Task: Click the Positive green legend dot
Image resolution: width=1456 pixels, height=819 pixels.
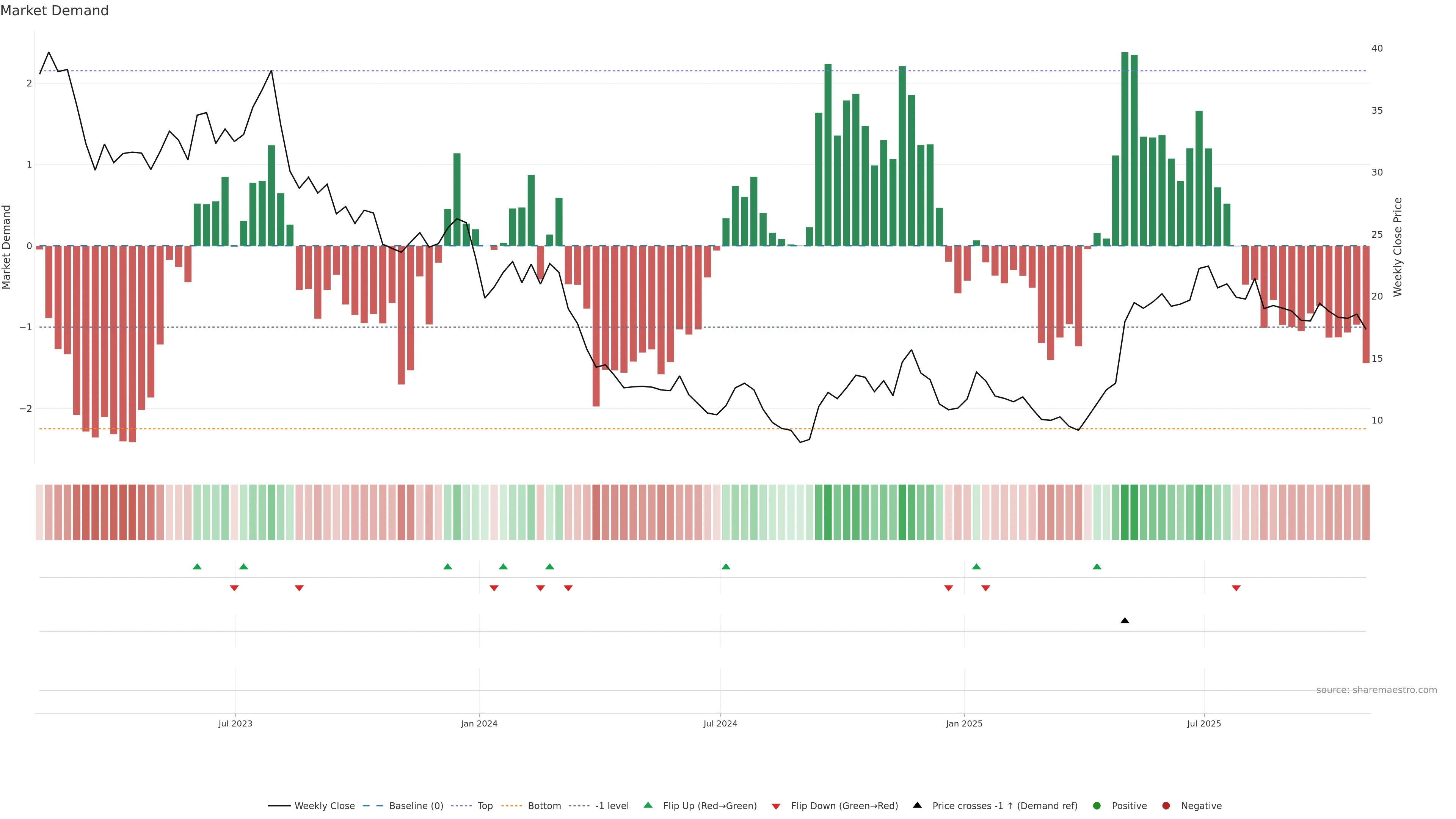Action: pos(1097,805)
